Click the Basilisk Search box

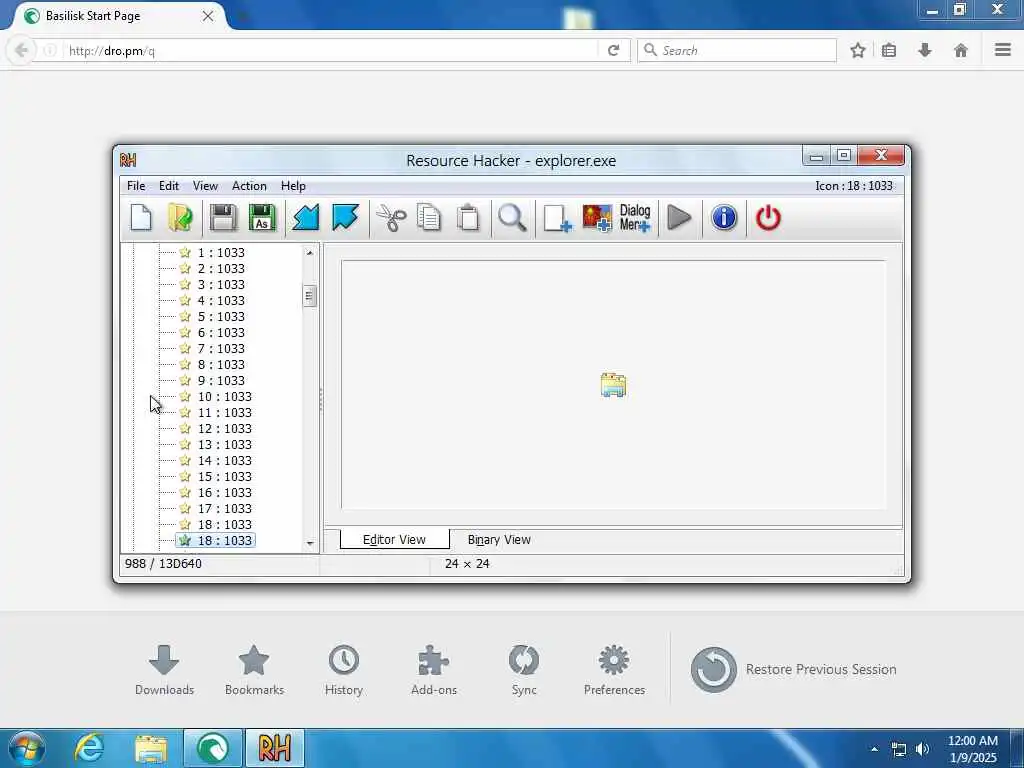pyautogui.click(x=737, y=50)
